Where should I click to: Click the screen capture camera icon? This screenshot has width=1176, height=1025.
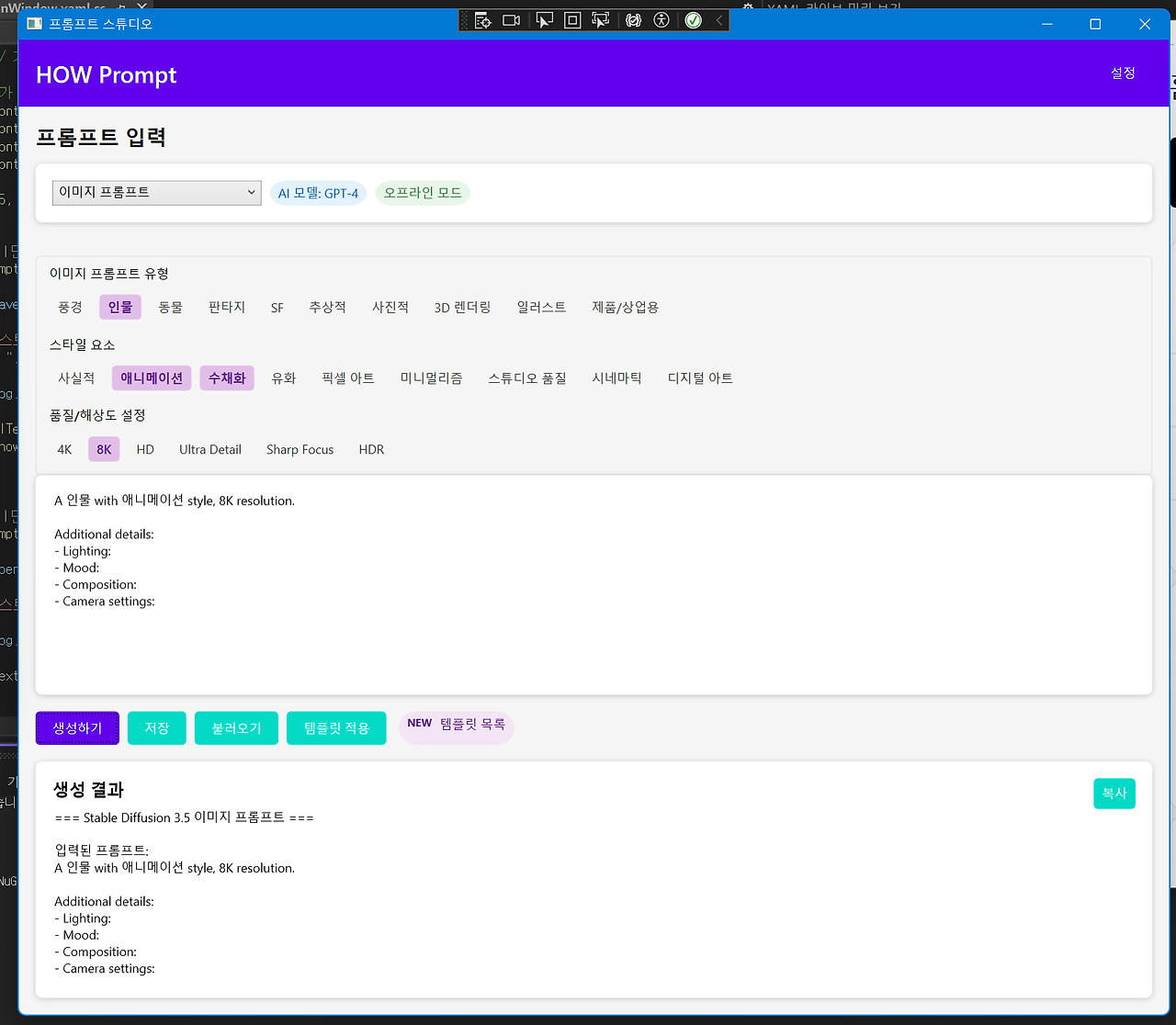[x=512, y=19]
